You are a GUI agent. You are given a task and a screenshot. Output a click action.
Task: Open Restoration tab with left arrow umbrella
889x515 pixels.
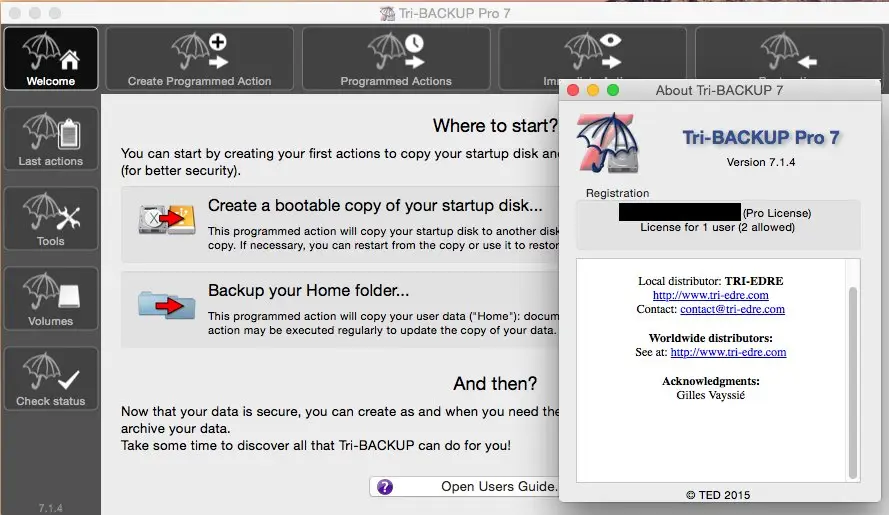(788, 54)
